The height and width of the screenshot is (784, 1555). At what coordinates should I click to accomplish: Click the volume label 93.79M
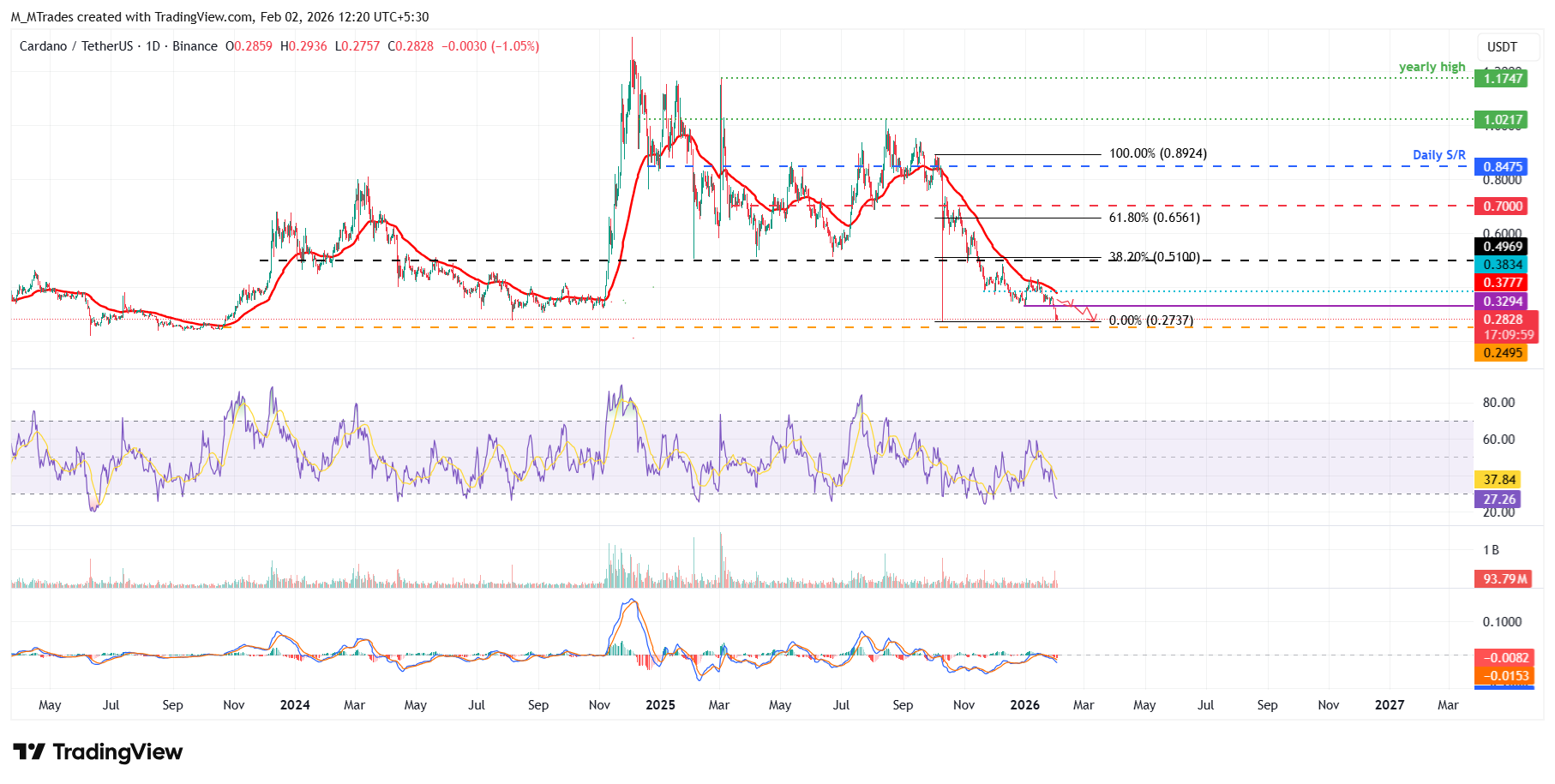(1504, 579)
